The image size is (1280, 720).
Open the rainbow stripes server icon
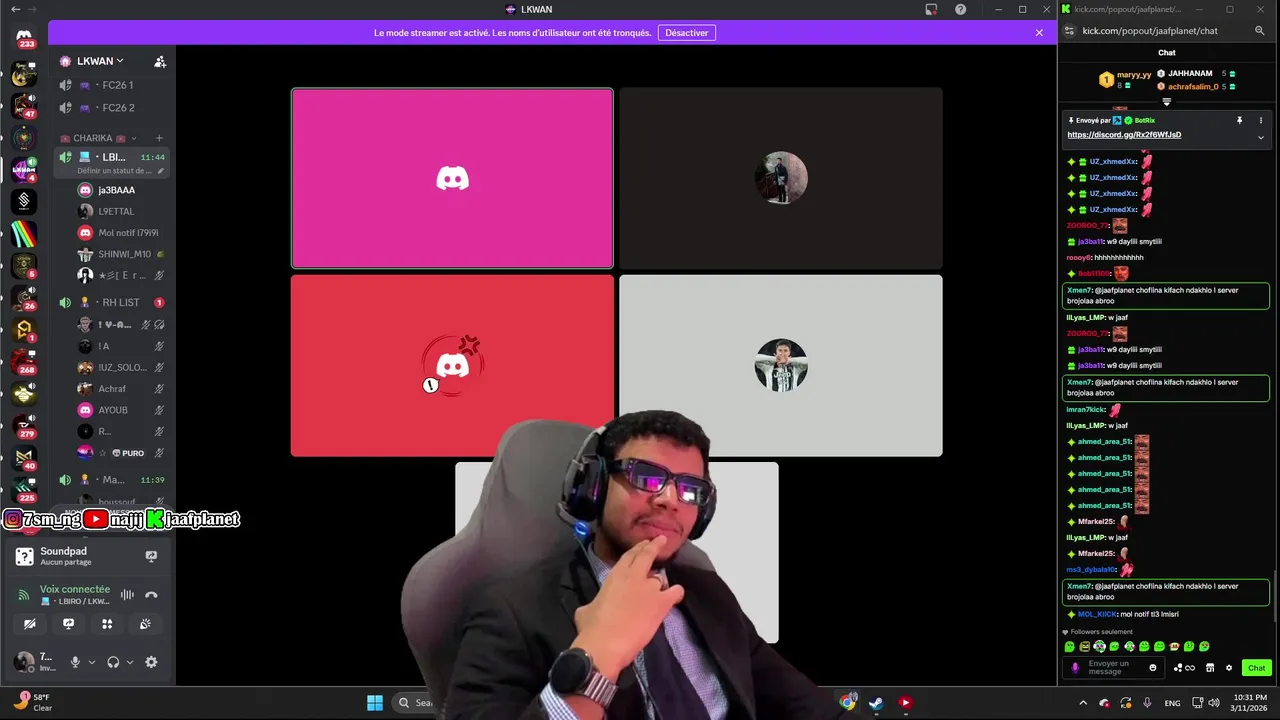tap(24, 234)
